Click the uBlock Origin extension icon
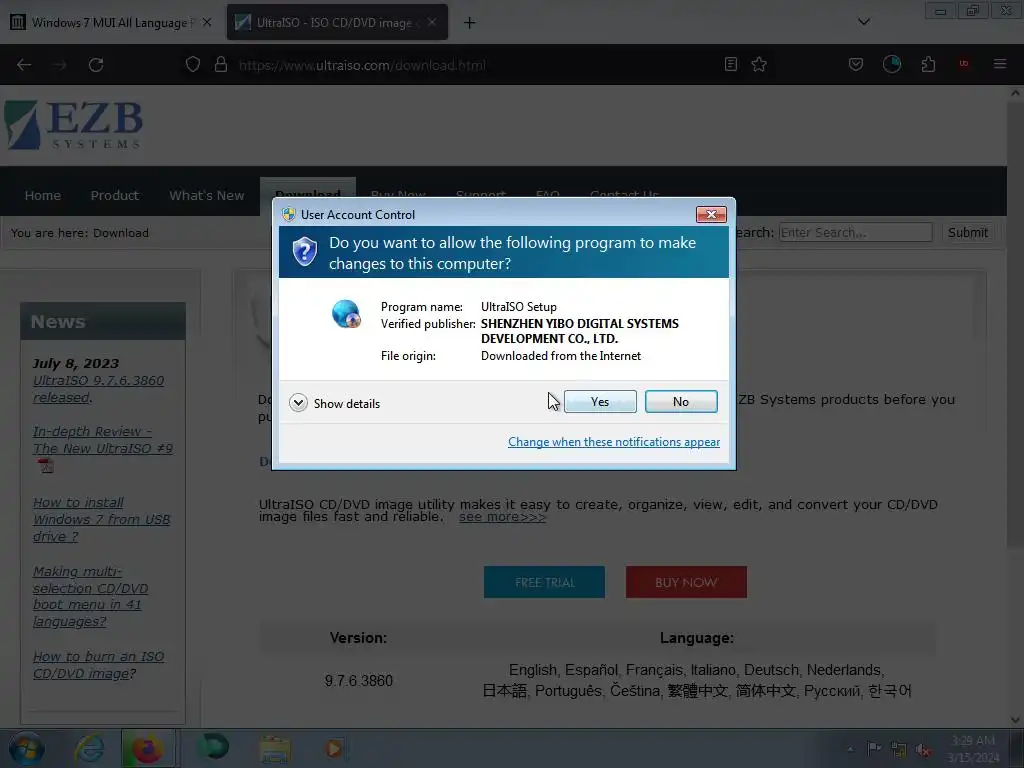Image resolution: width=1024 pixels, height=768 pixels. 964,64
